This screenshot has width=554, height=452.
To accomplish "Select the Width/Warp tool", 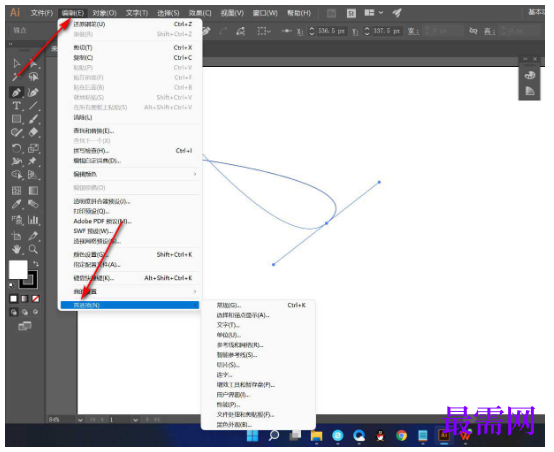I will click(x=16, y=161).
